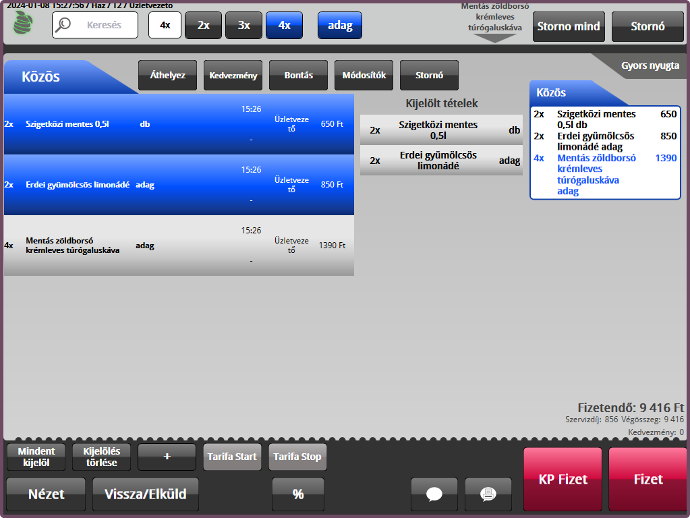Image resolution: width=690 pixels, height=518 pixels.
Task: Click the Tarifa Start button
Action: pyautogui.click(x=232, y=457)
